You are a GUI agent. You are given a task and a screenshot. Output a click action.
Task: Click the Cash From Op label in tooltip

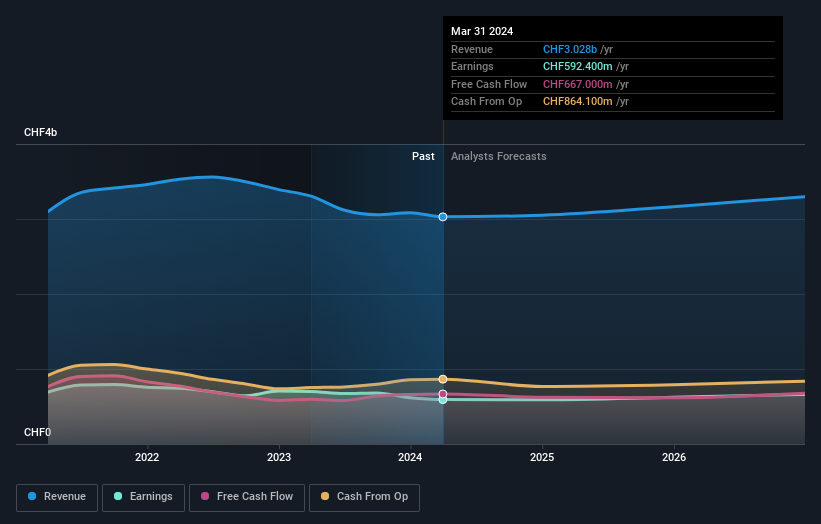(486, 102)
